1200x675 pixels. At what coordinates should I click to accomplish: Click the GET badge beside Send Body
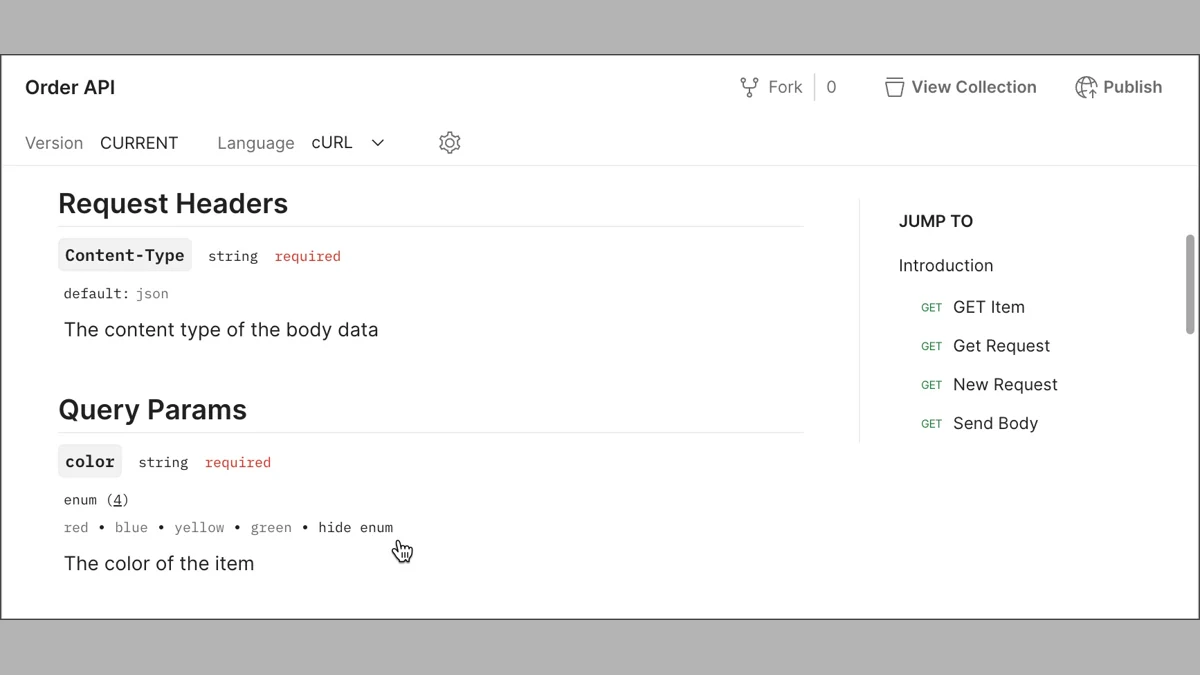pos(932,424)
